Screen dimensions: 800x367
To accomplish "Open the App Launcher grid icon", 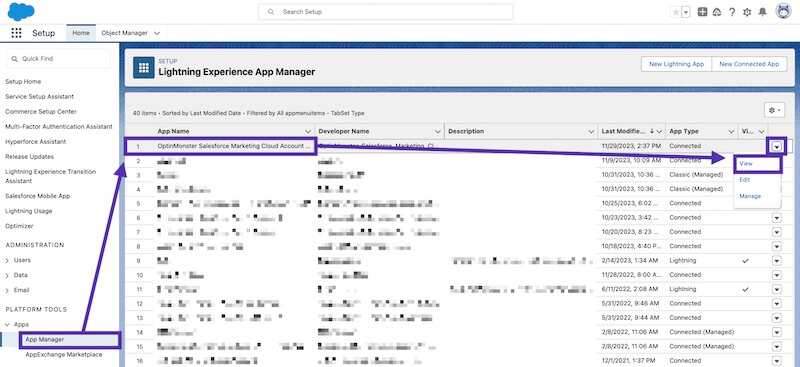I will [x=16, y=33].
